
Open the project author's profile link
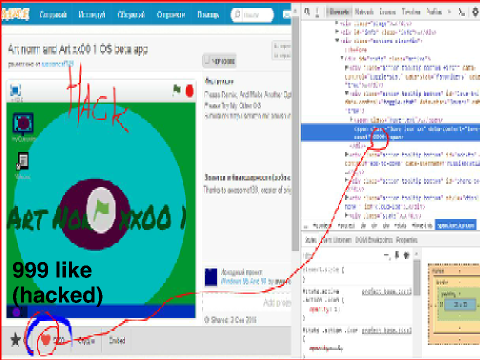coord(57,64)
